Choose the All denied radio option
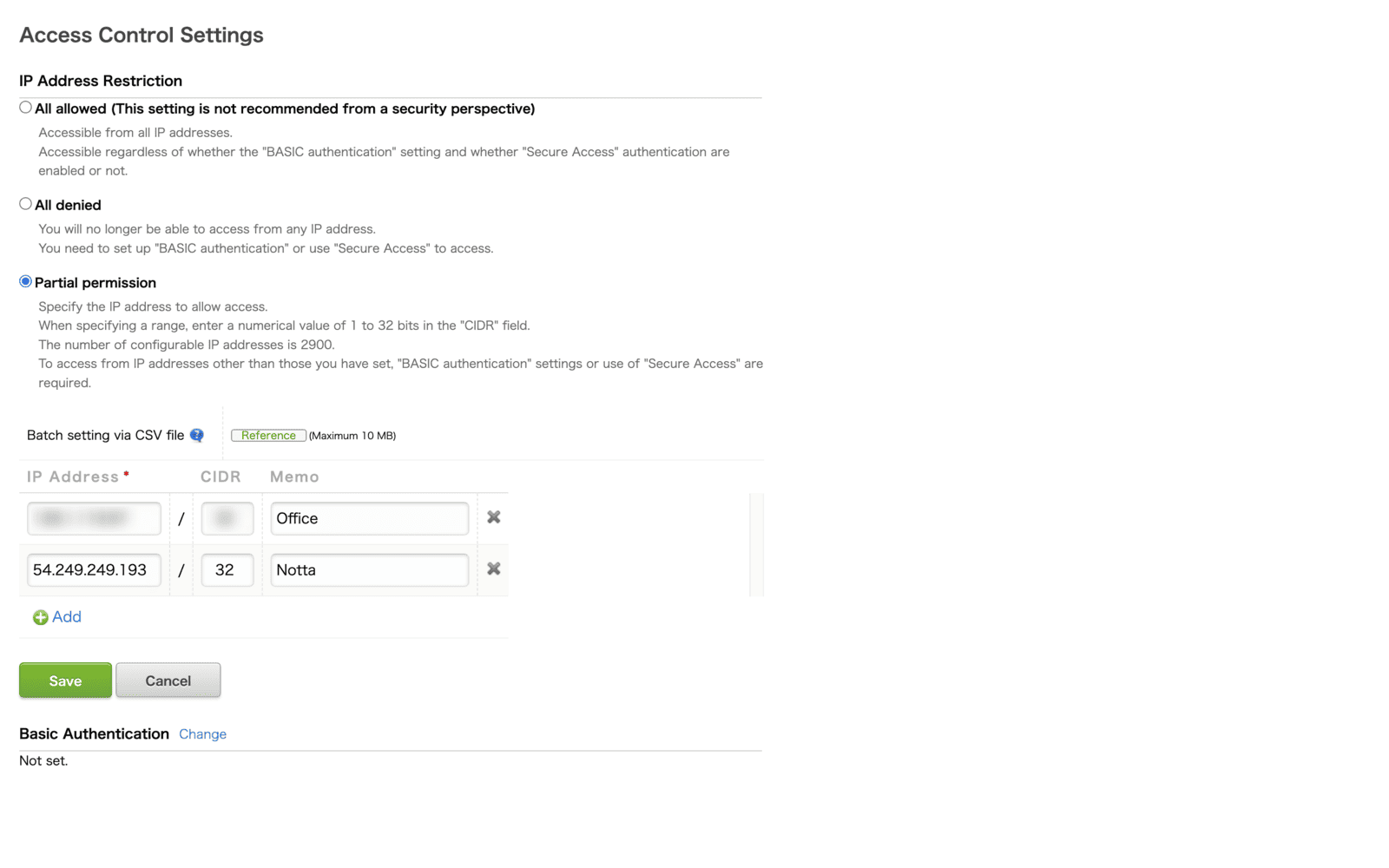This screenshot has height=868, width=1389. coord(25,204)
